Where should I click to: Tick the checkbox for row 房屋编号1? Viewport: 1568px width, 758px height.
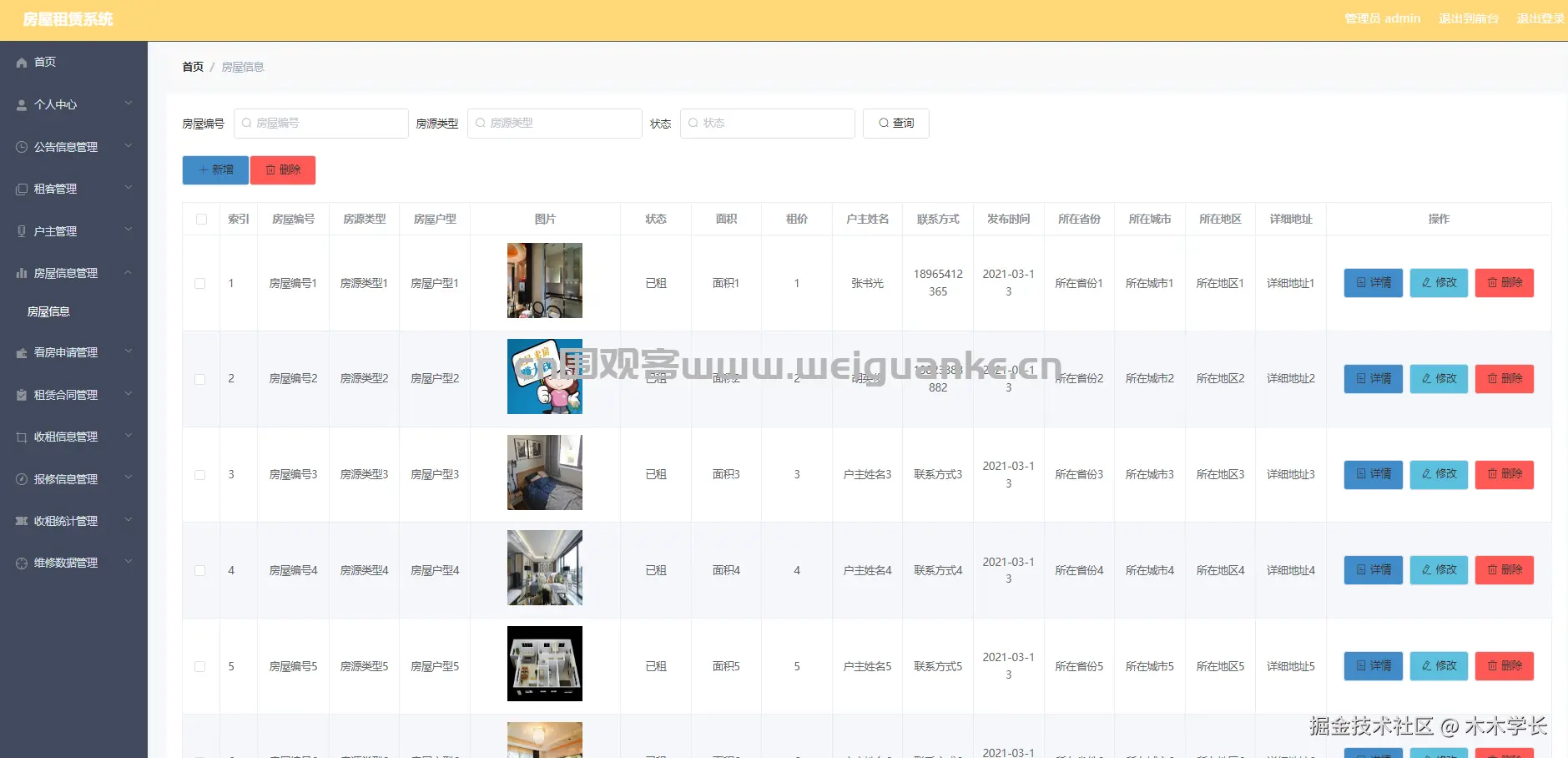[x=200, y=284]
